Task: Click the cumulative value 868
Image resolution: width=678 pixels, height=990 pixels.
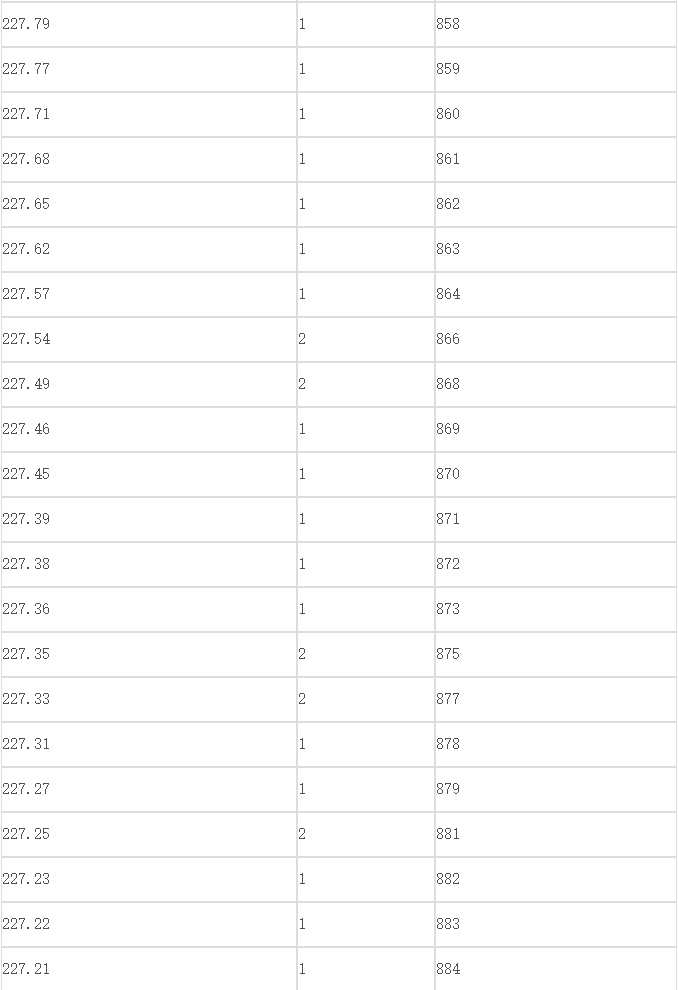Action: (555, 384)
